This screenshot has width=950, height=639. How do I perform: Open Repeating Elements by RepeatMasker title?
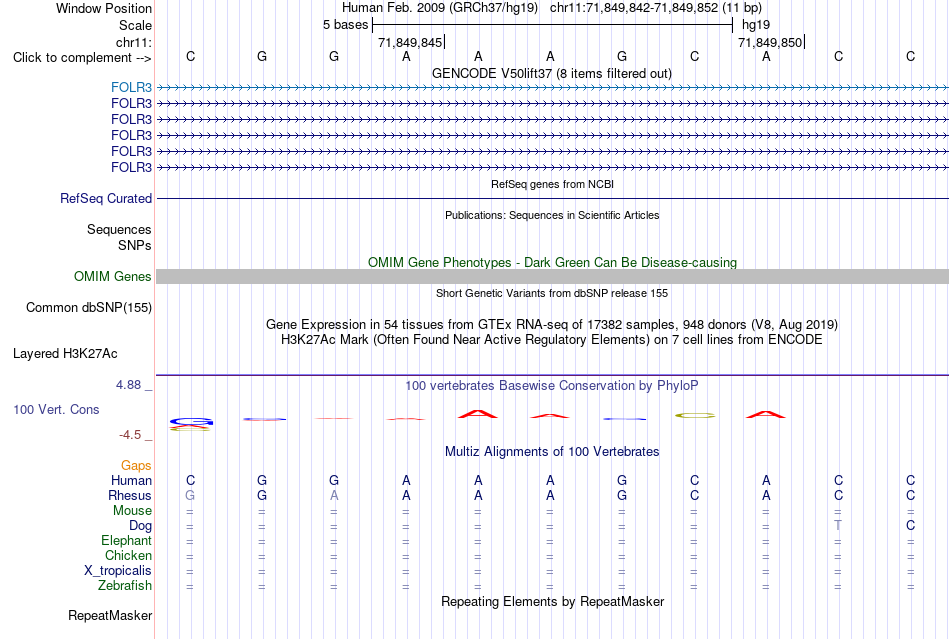click(x=552, y=602)
